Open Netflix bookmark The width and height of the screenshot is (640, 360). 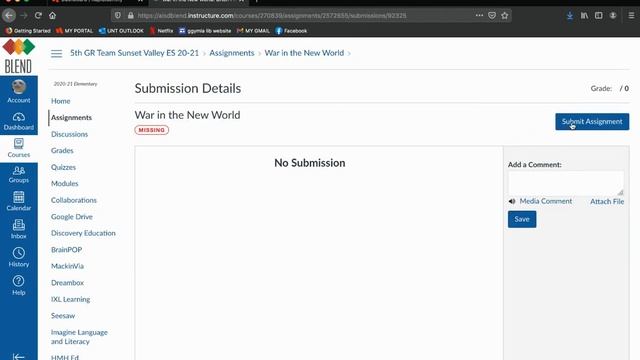161,31
